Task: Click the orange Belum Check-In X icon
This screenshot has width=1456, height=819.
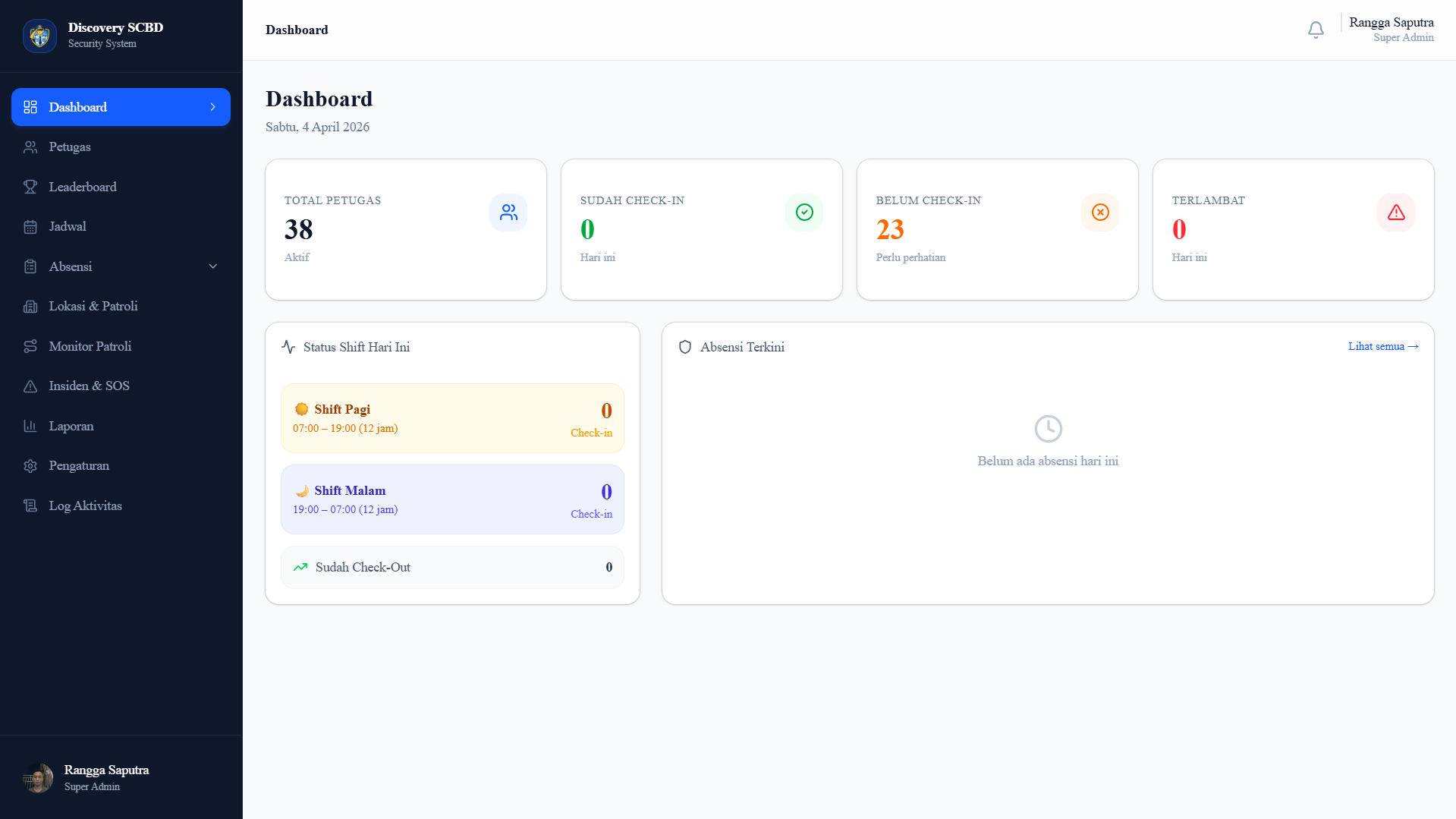Action: pos(1100,213)
